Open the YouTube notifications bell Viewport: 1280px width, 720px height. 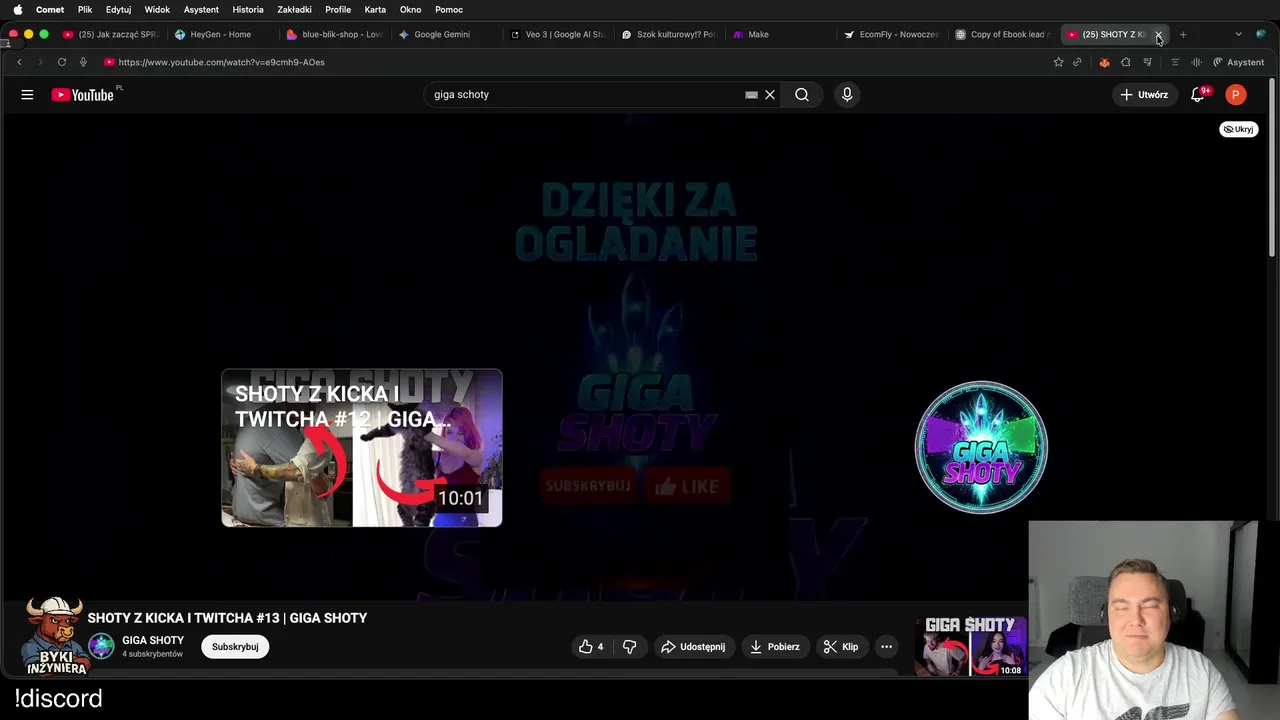click(x=1198, y=94)
